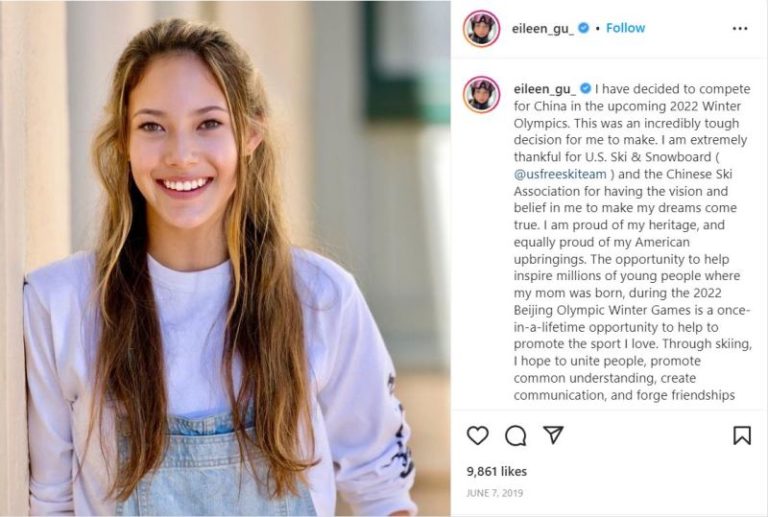The image size is (768, 517).
Task: Open comments via the speech bubble icon
Action: click(x=516, y=435)
